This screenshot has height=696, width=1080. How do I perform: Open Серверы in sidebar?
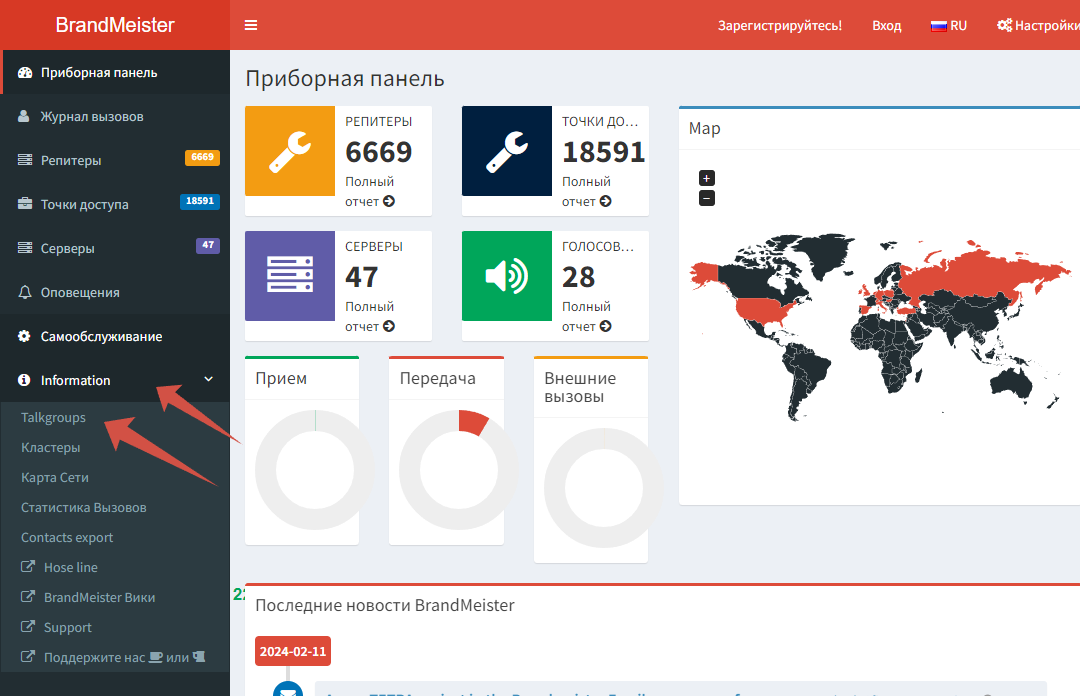tap(115, 249)
